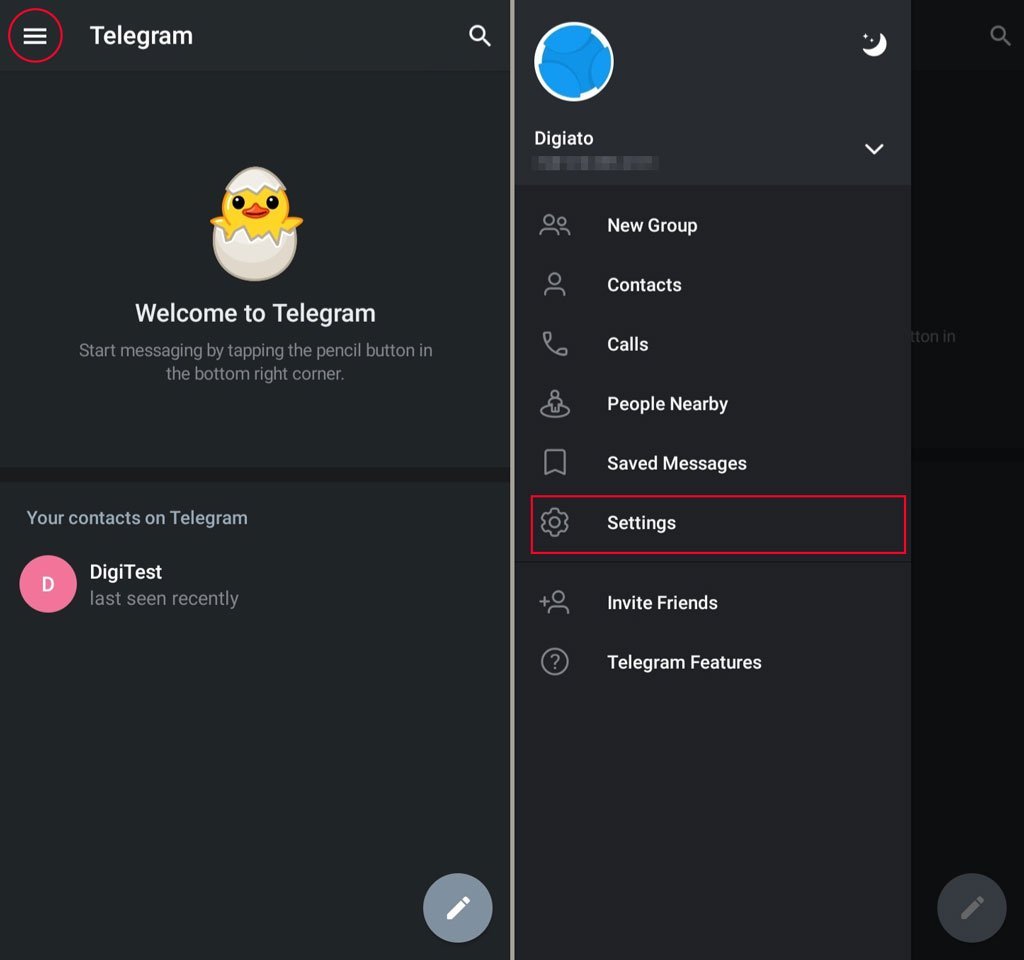The width and height of the screenshot is (1024, 960).
Task: Click the Settings gear icon
Action: 554,522
